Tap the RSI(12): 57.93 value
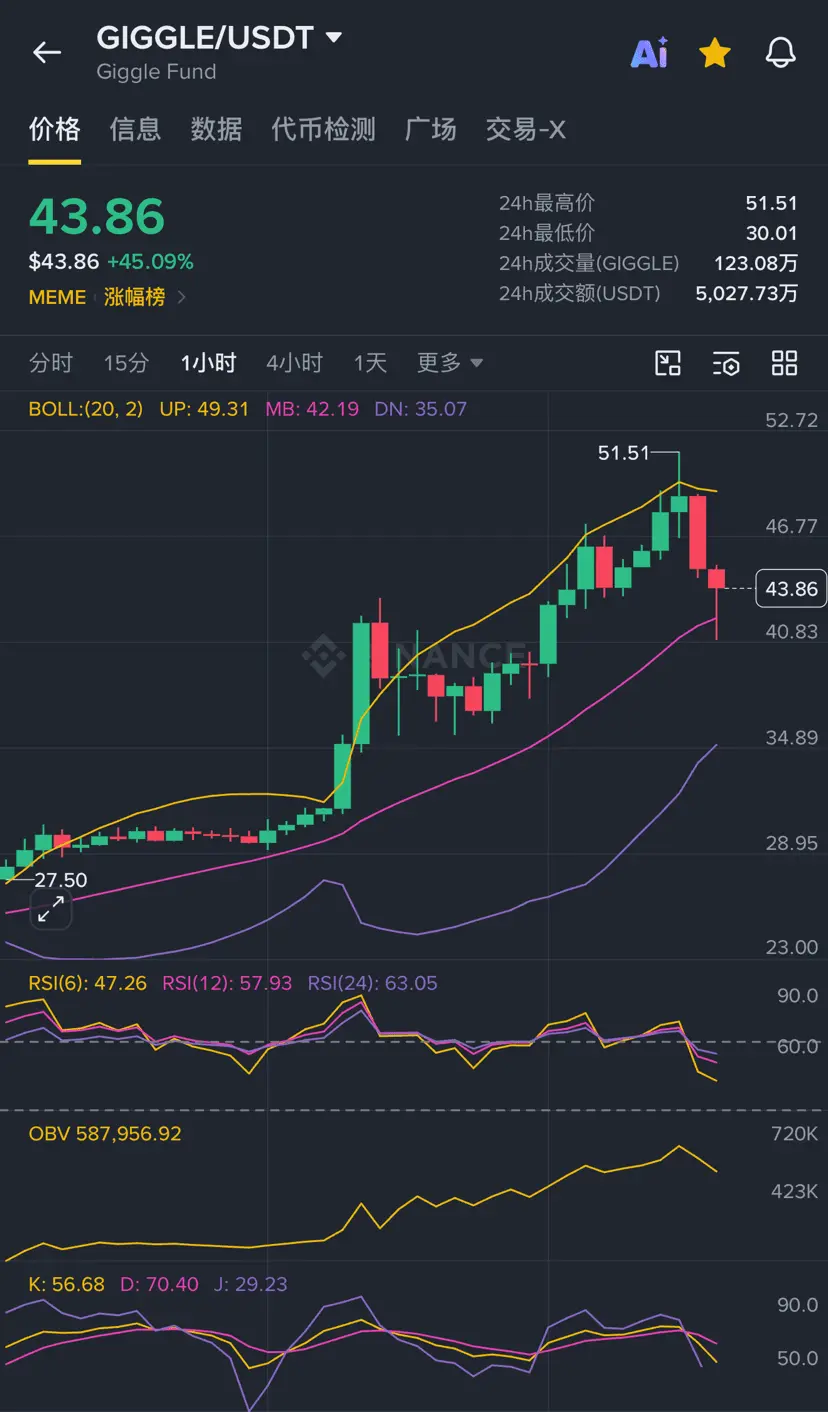This screenshot has width=828, height=1412. 227,983
